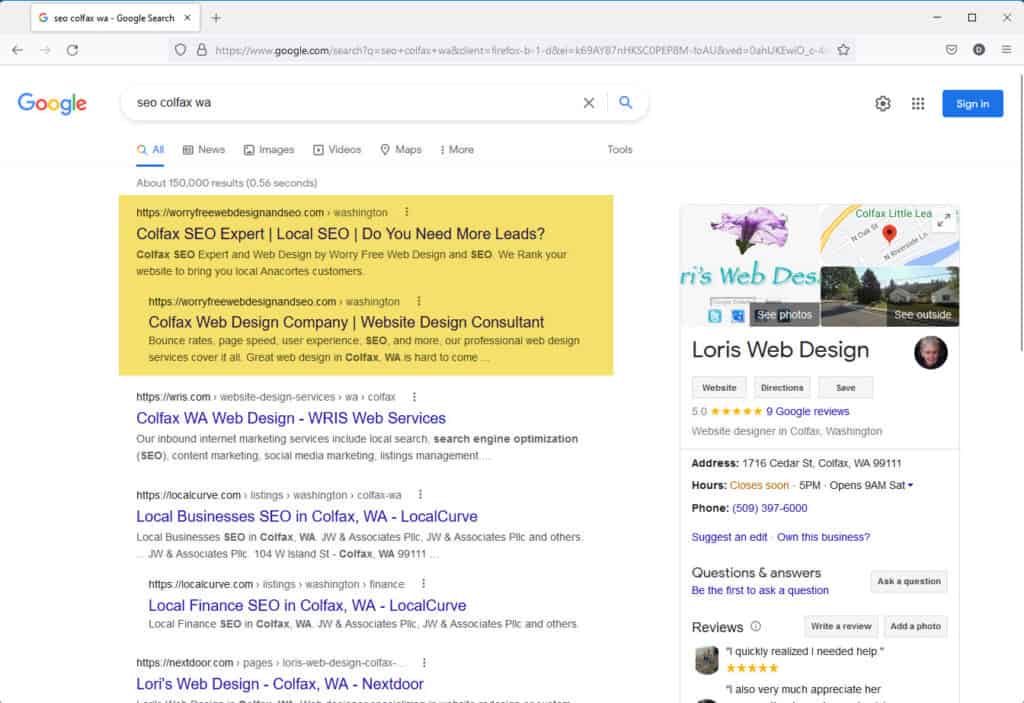Switch to the Videos tab
Viewport: 1024px width, 703px height.
coord(337,150)
